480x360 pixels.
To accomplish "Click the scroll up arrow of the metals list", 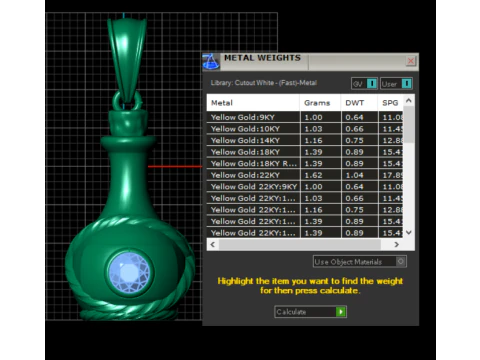I will pyautogui.click(x=409, y=100).
